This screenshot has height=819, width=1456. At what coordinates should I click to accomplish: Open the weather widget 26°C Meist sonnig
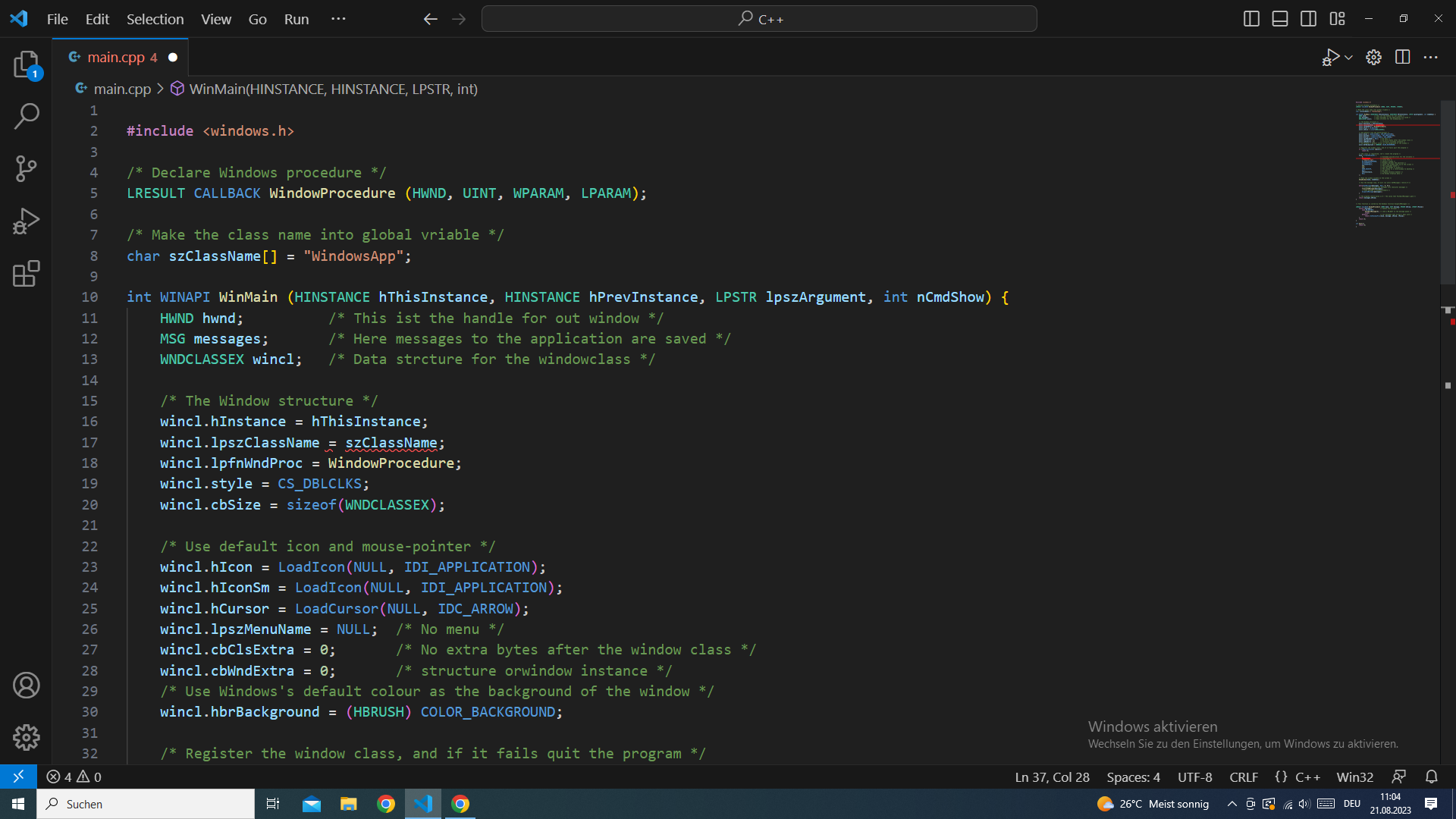click(x=1153, y=804)
